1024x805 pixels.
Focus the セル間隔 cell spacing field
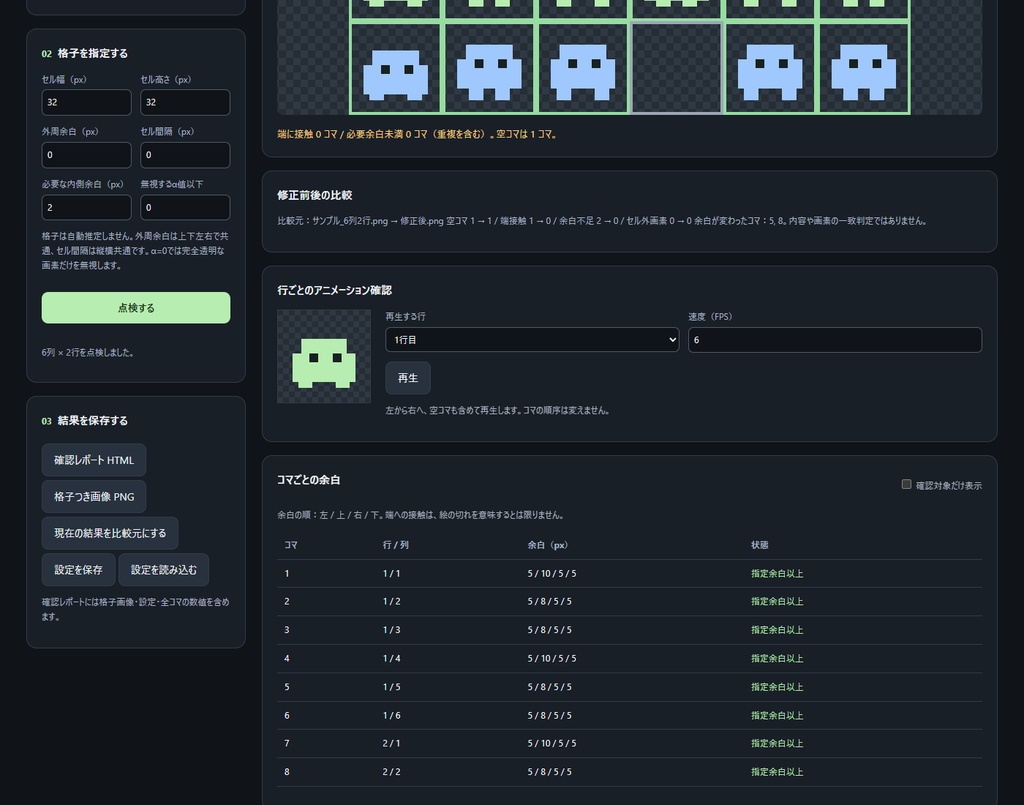coord(185,155)
